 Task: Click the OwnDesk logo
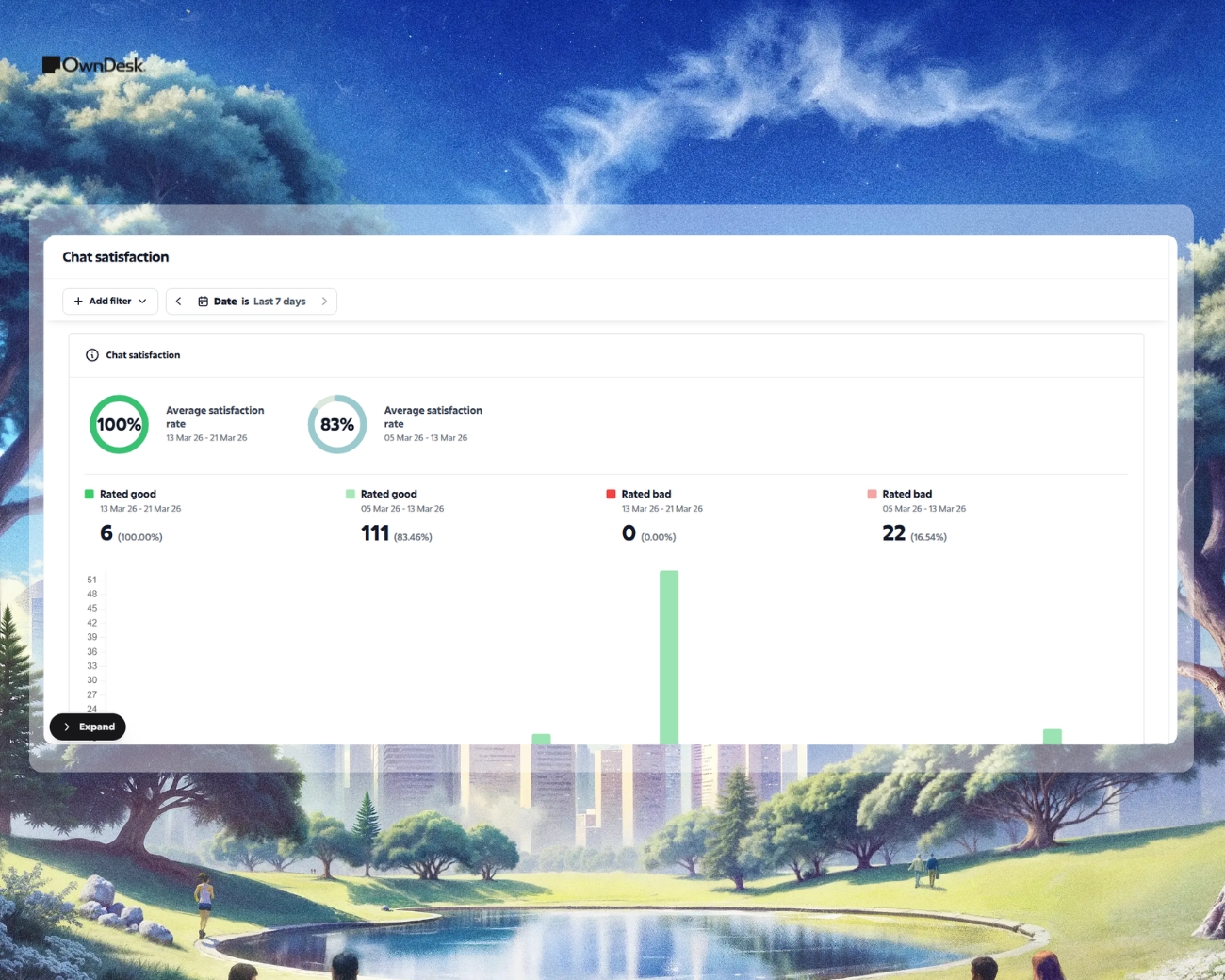click(x=94, y=64)
